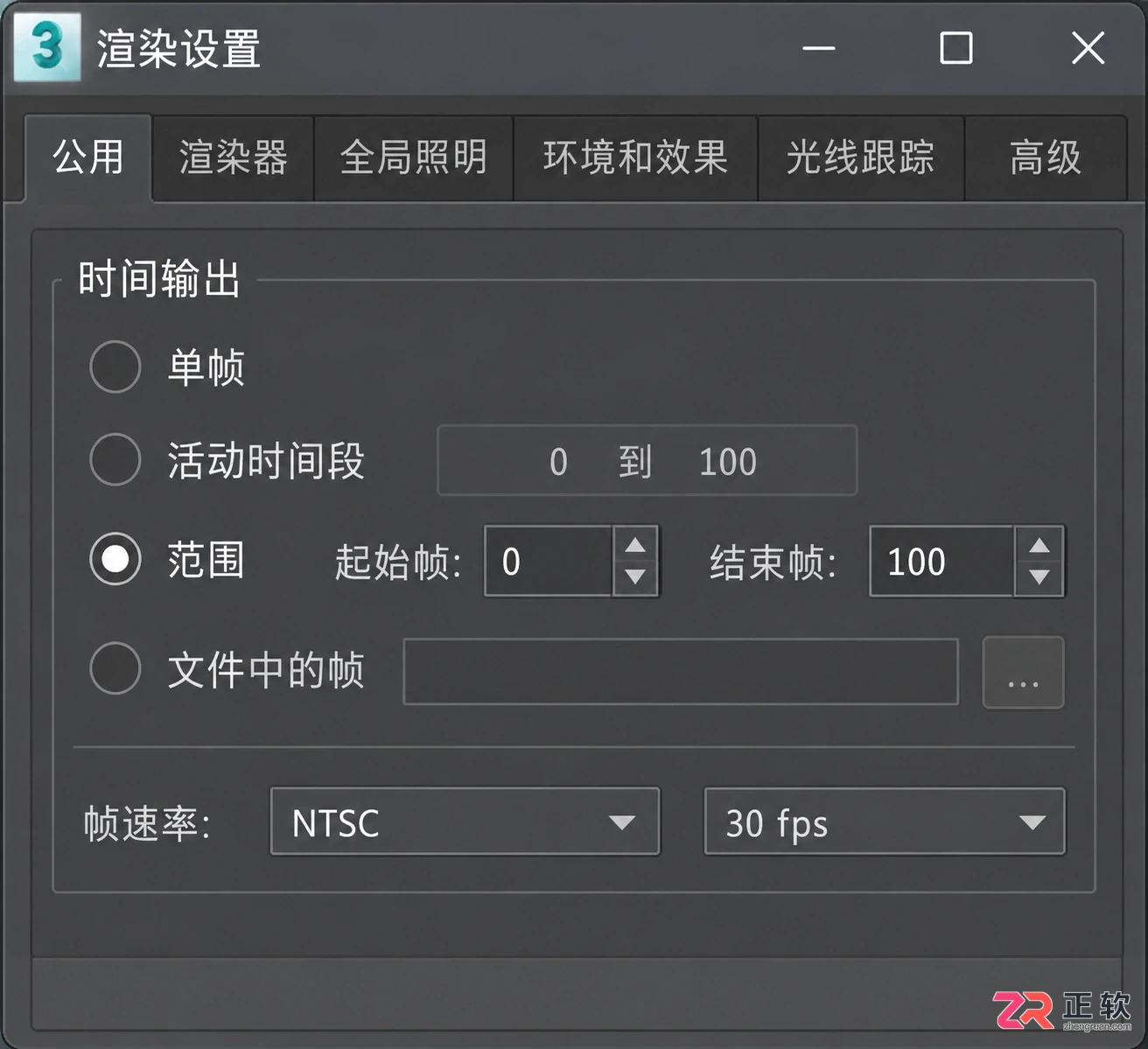Switch to the 环境和效果 tab
This screenshot has width=1148, height=1049.
tap(635, 158)
